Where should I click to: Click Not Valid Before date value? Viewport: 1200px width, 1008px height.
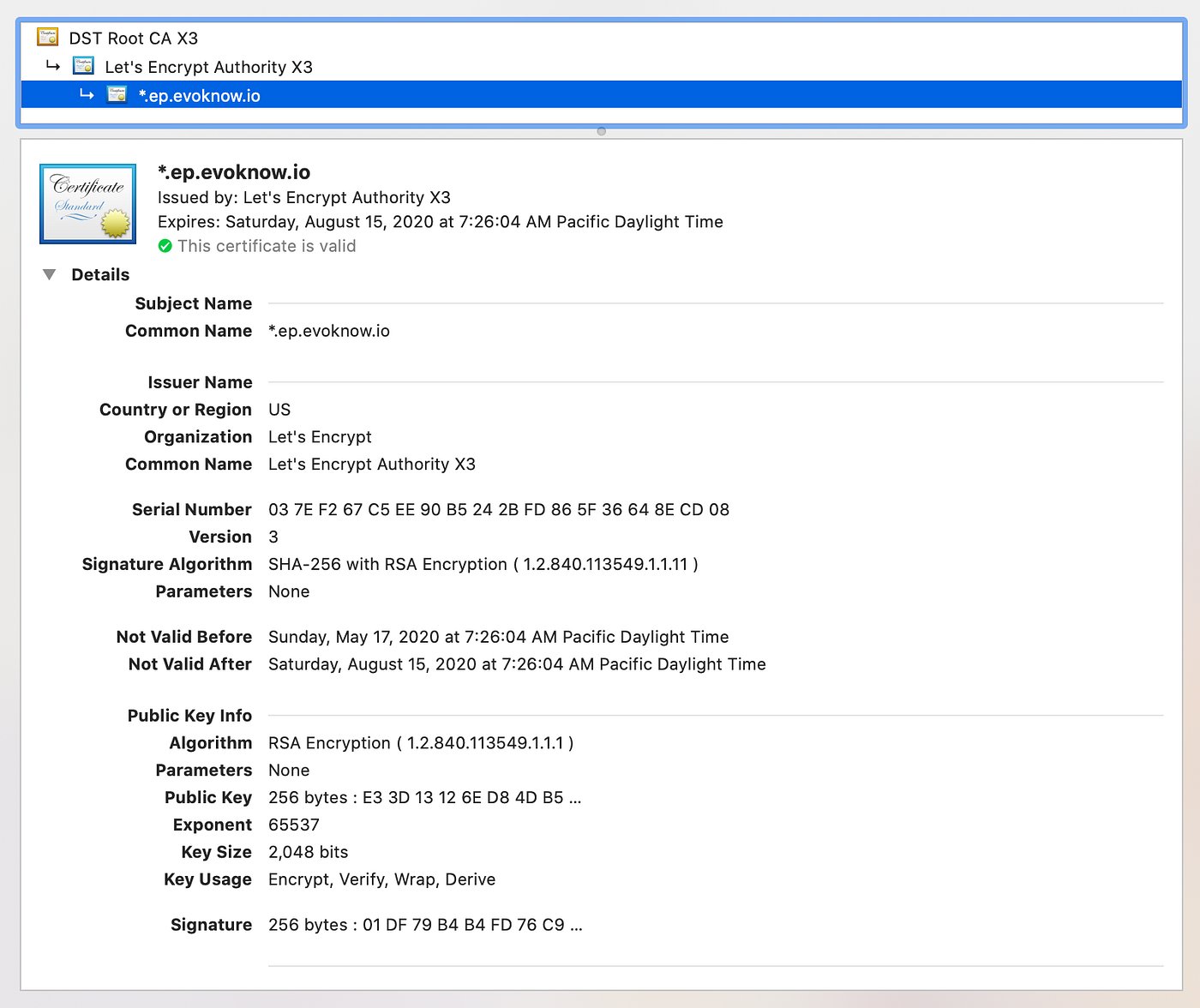pos(499,637)
